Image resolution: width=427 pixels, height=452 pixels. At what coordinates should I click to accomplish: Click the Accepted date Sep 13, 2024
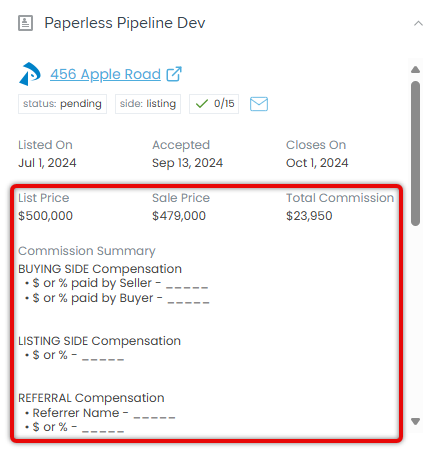187,163
